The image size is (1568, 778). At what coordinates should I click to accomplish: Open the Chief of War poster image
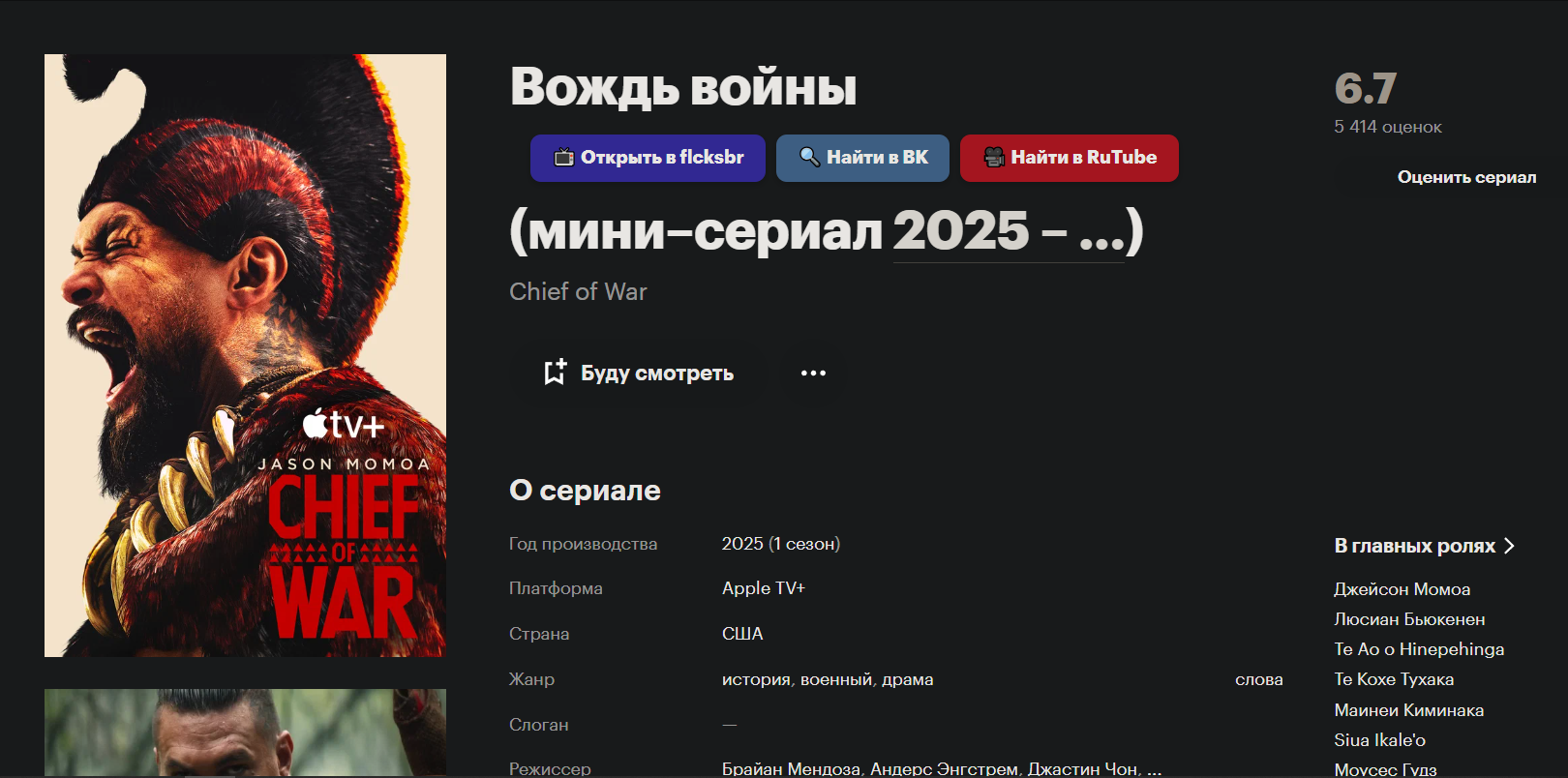(x=245, y=355)
